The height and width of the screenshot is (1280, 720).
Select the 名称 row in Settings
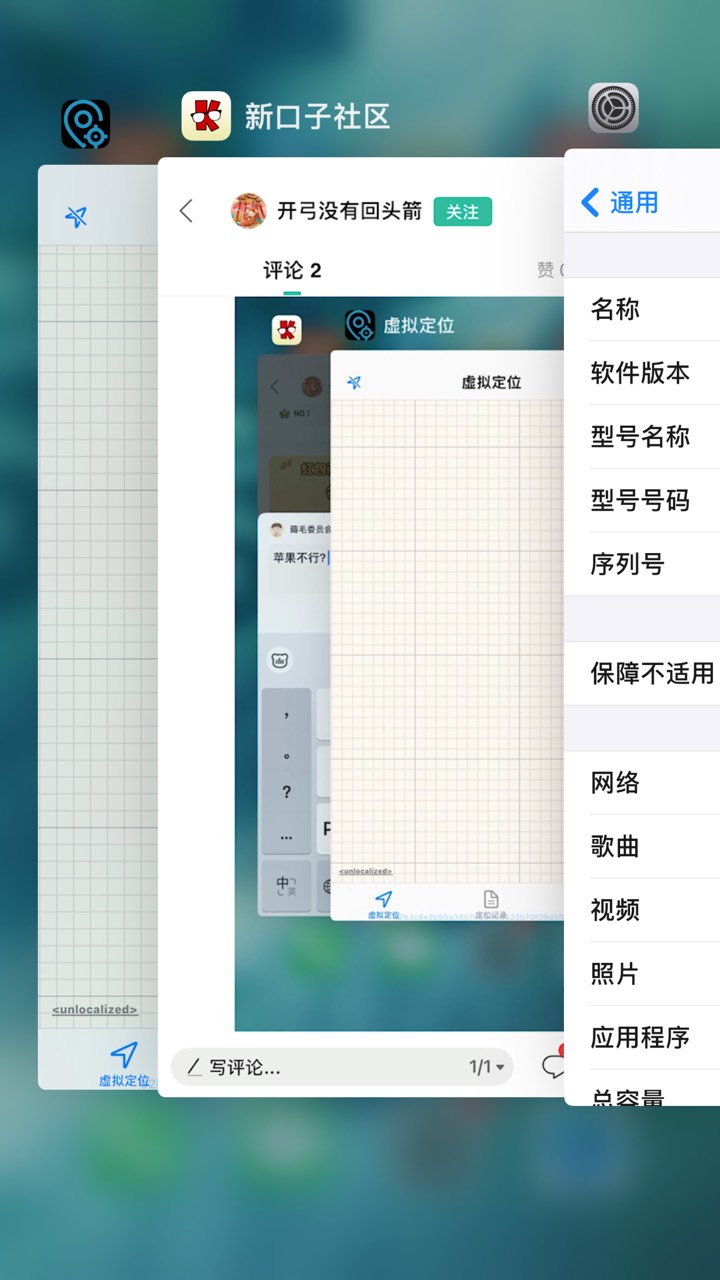coord(642,309)
